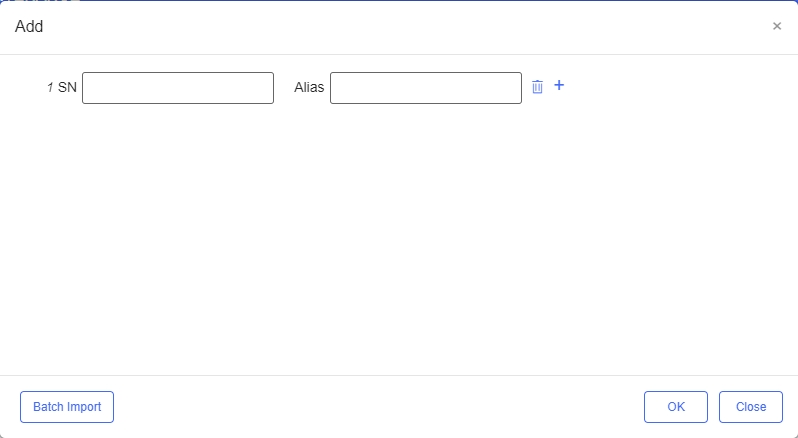This screenshot has width=798, height=438.
Task: Add another SN row with plus icon
Action: tap(559, 85)
